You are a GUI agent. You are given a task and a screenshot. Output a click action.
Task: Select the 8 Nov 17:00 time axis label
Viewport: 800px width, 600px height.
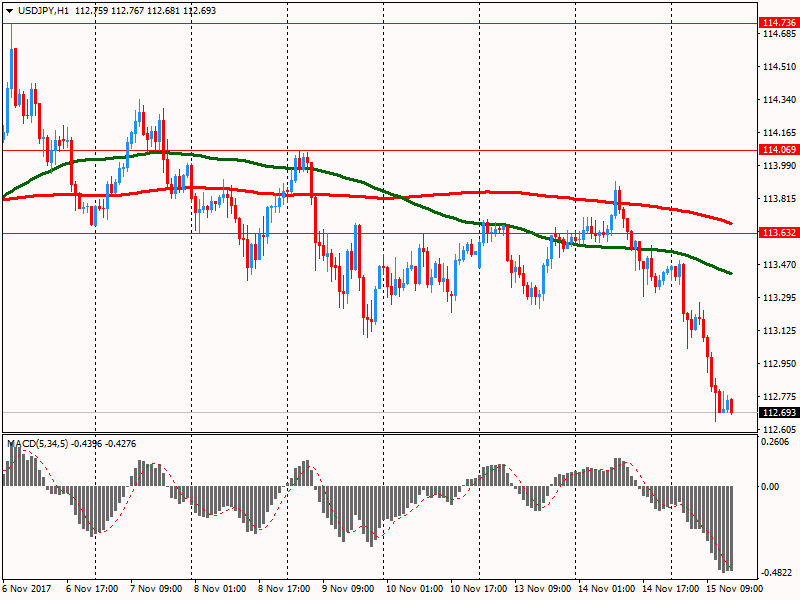click(x=284, y=589)
